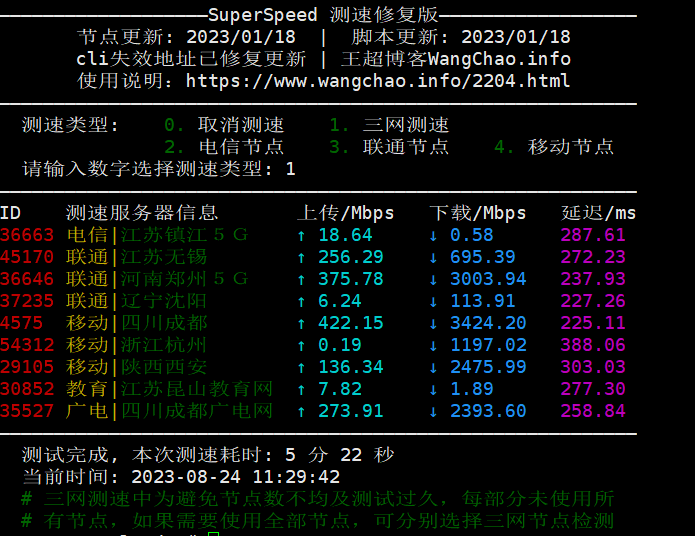Select option 1 三网测速
695x536 pixels.
coord(390,125)
